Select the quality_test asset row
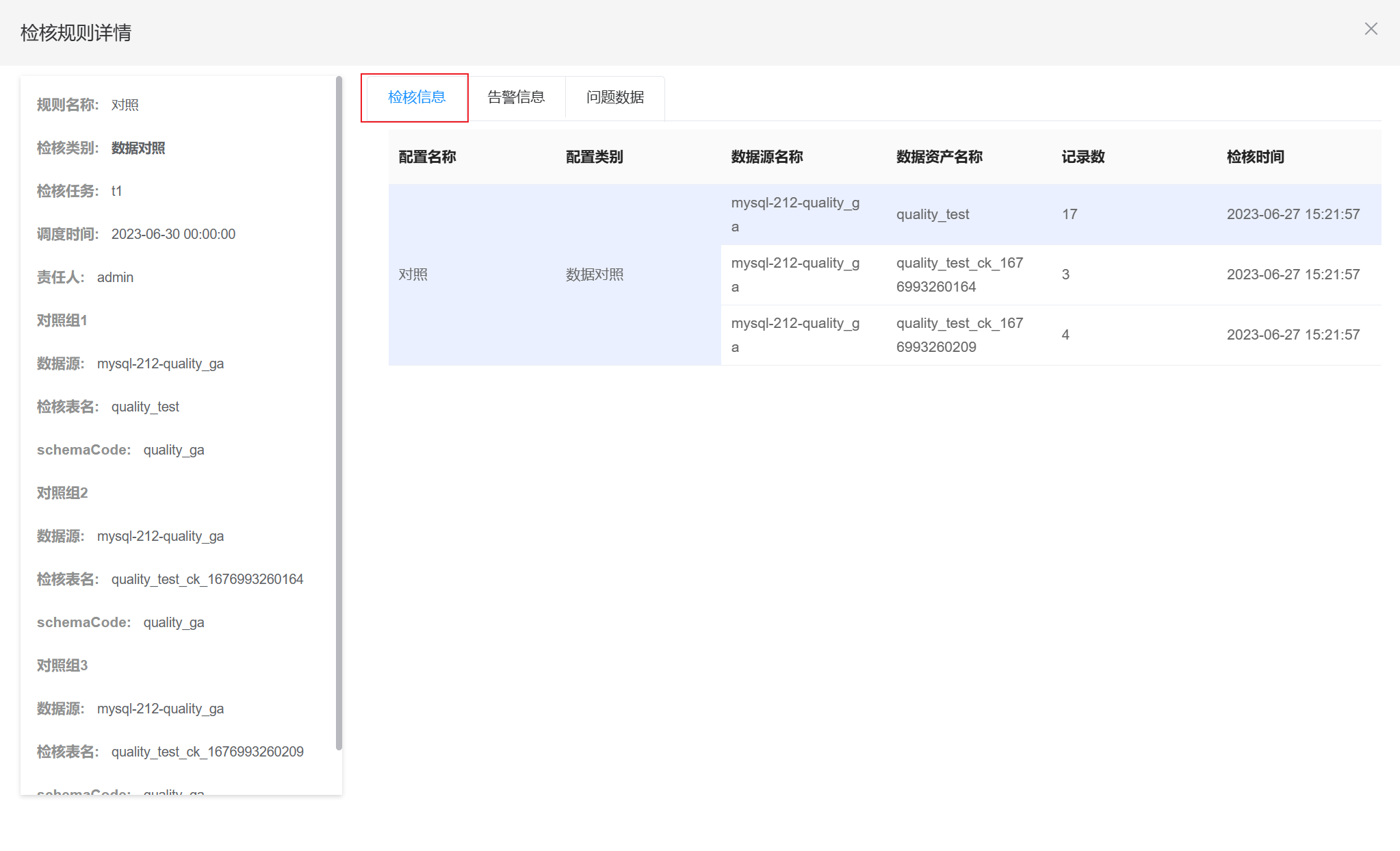 (932, 214)
